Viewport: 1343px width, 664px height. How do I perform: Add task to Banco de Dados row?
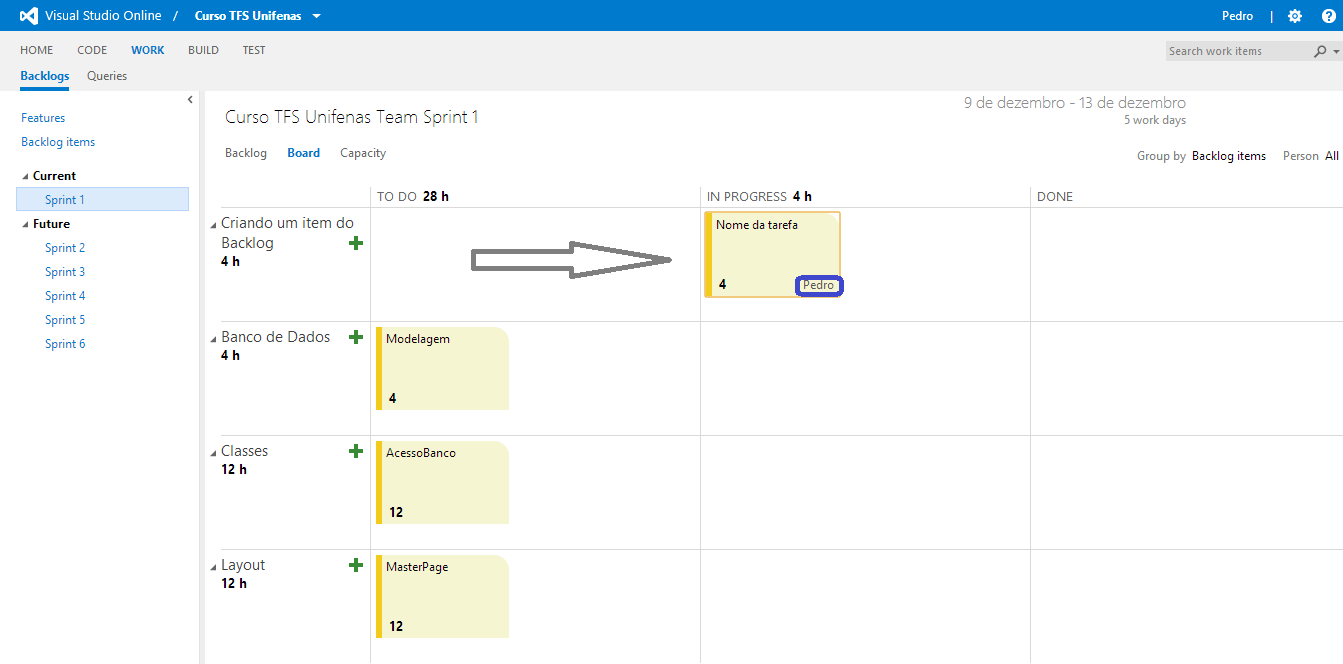coord(356,337)
